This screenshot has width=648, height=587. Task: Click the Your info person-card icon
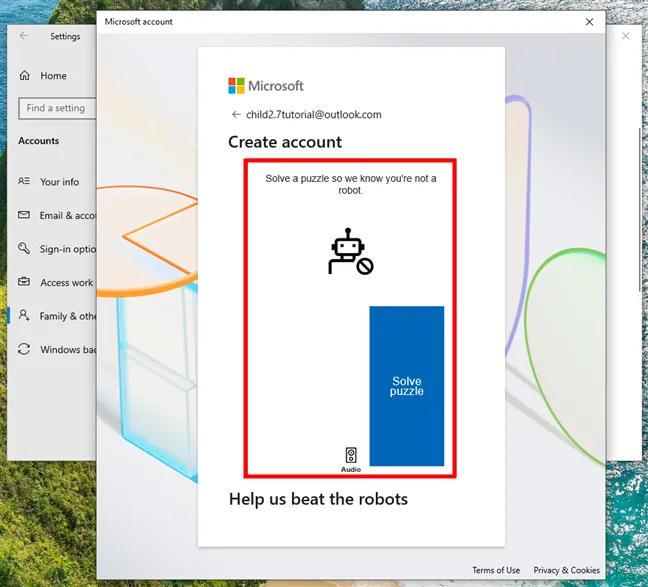24,181
